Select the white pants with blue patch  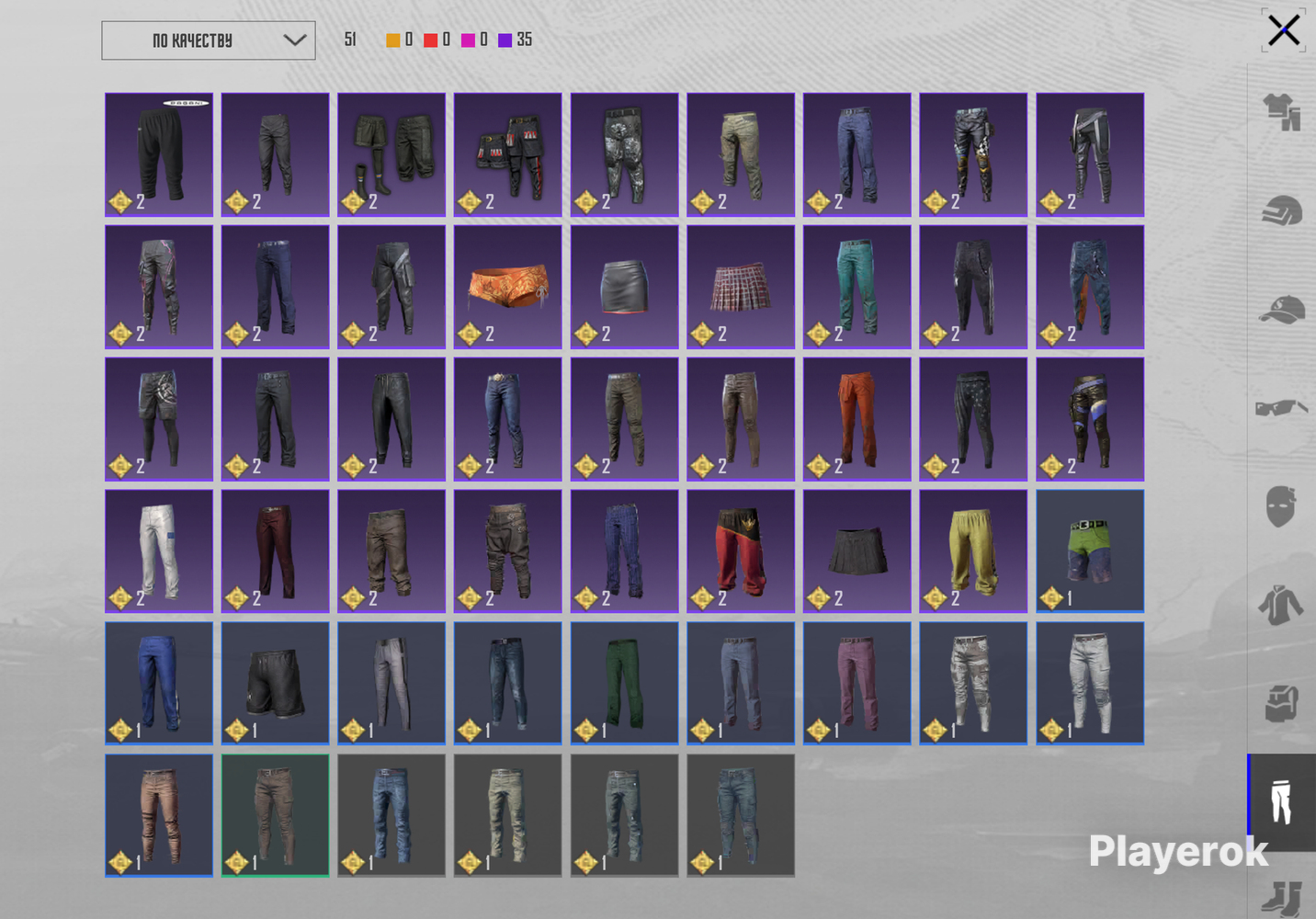click(158, 551)
